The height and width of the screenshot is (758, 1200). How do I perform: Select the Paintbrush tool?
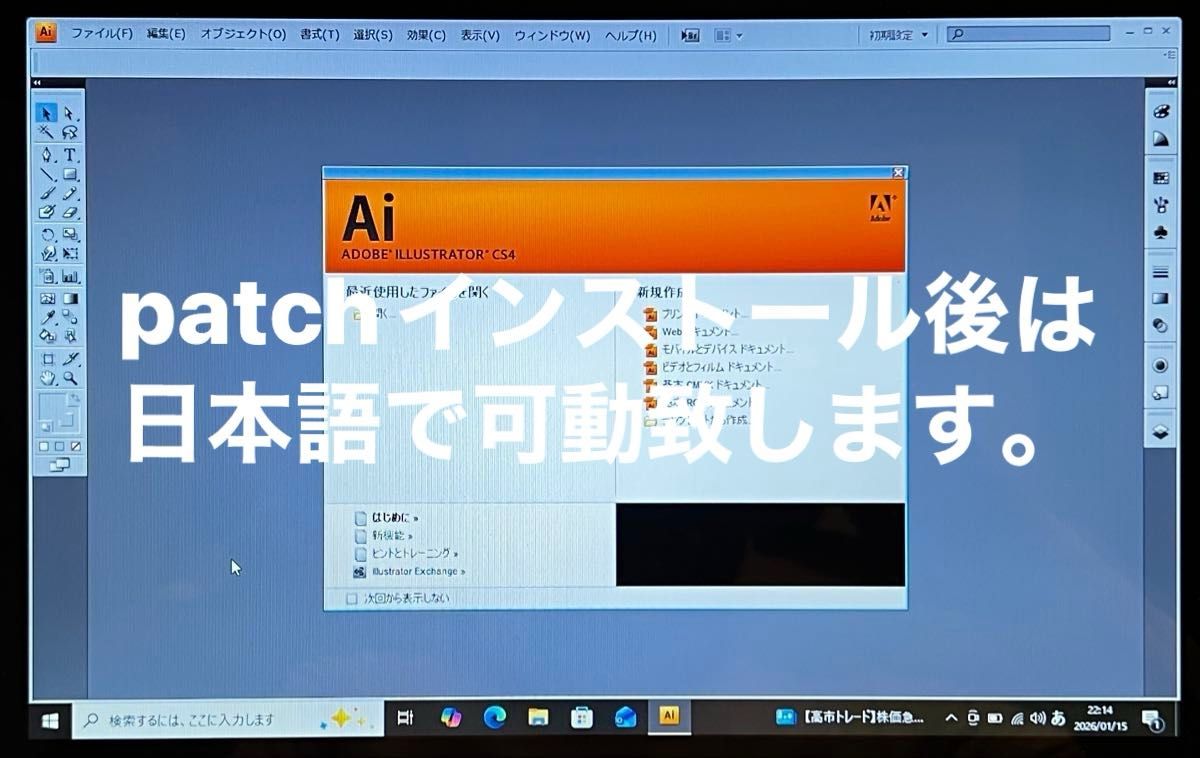click(x=47, y=193)
